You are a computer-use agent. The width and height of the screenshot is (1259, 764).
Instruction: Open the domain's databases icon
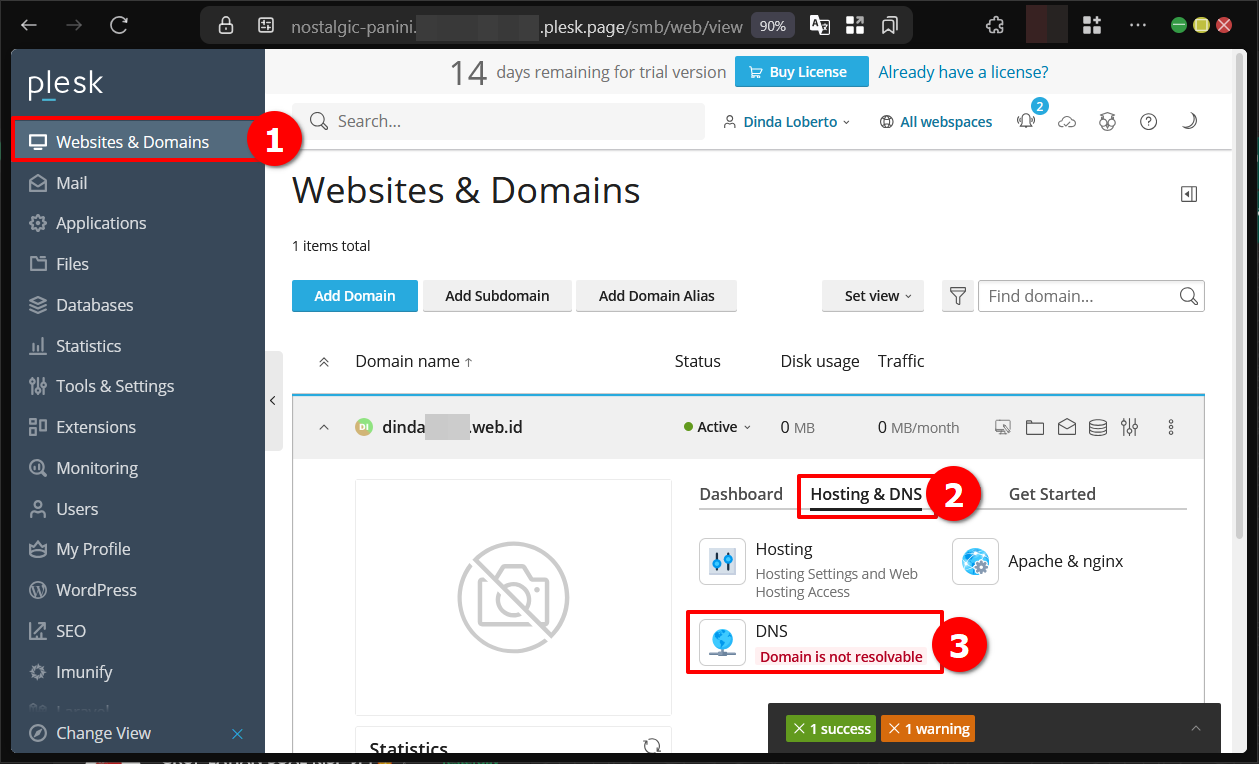point(1098,428)
